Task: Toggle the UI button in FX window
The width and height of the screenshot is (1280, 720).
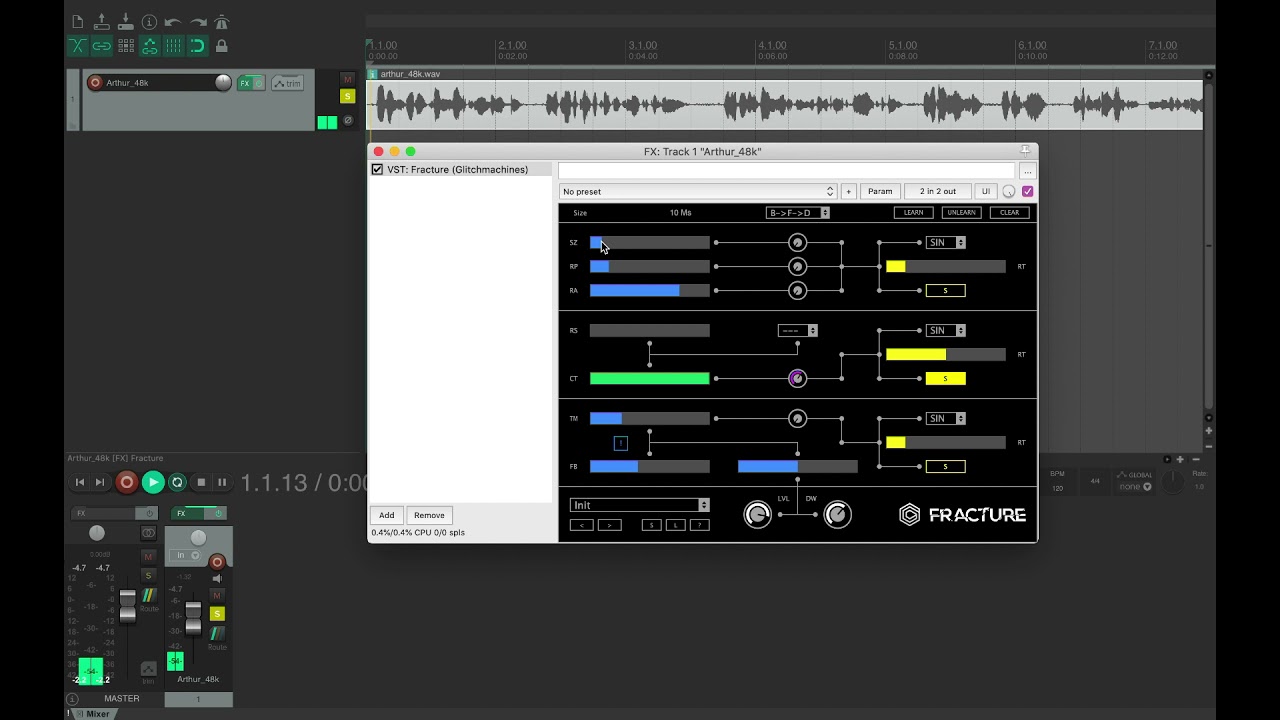Action: 986,191
